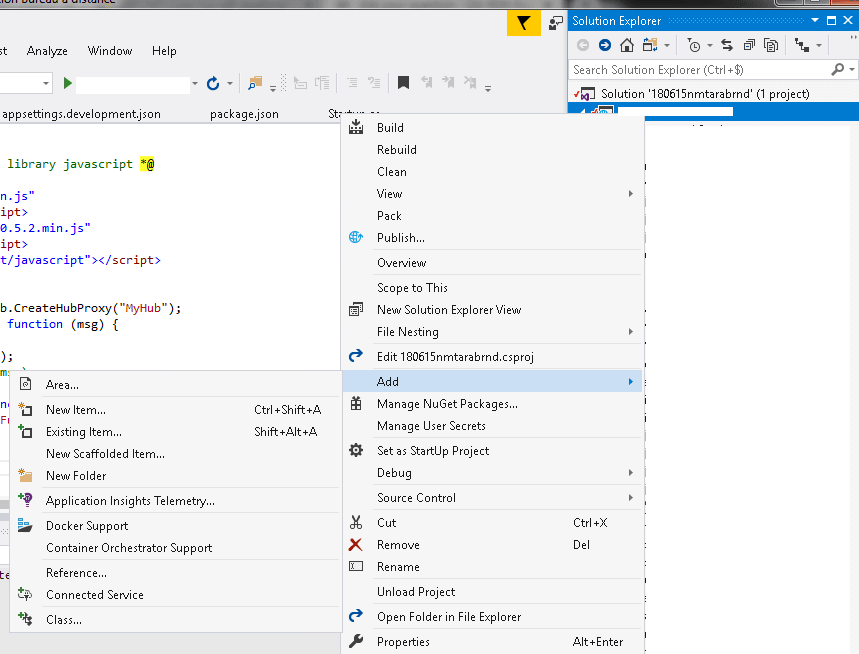Screen dimensions: 859x654
Task: Expand the pending changes filter dropdown
Action: 709,45
